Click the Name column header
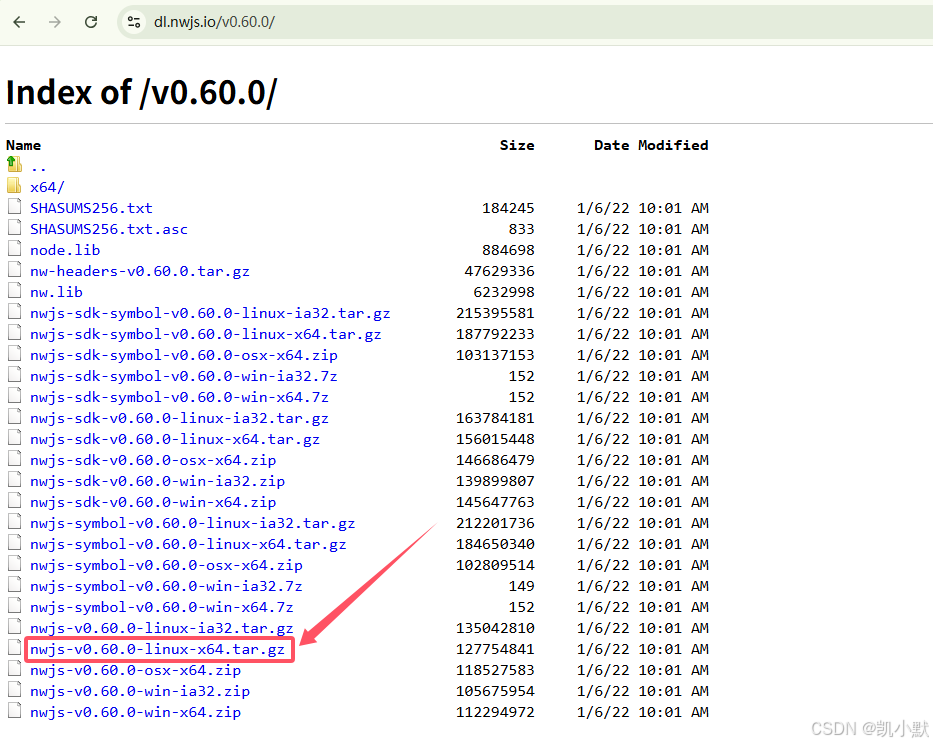Image resolution: width=933 pixels, height=744 pixels. 24,145
